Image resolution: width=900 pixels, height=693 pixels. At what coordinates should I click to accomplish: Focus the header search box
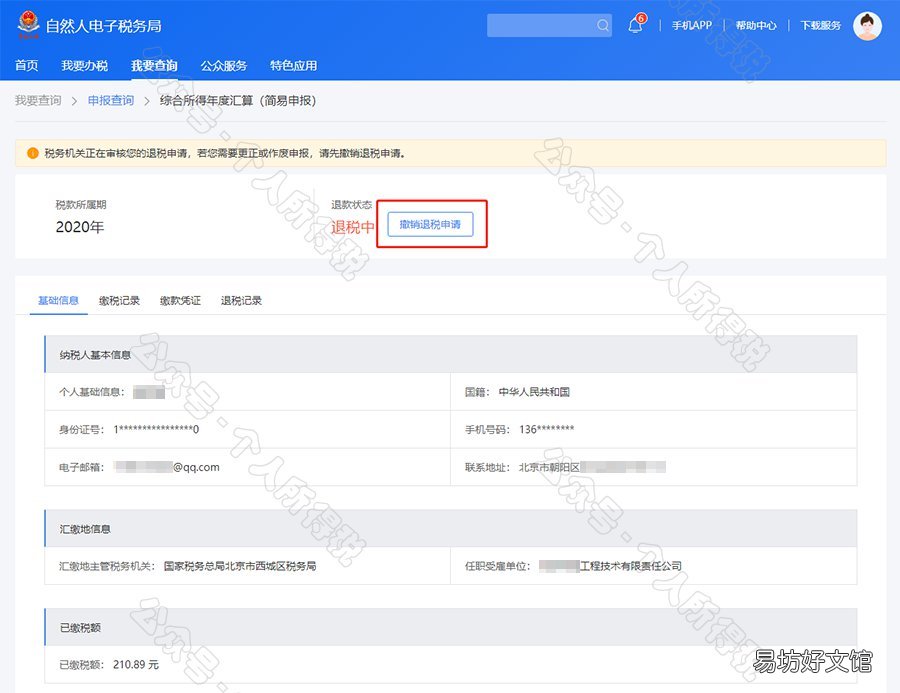[549, 25]
